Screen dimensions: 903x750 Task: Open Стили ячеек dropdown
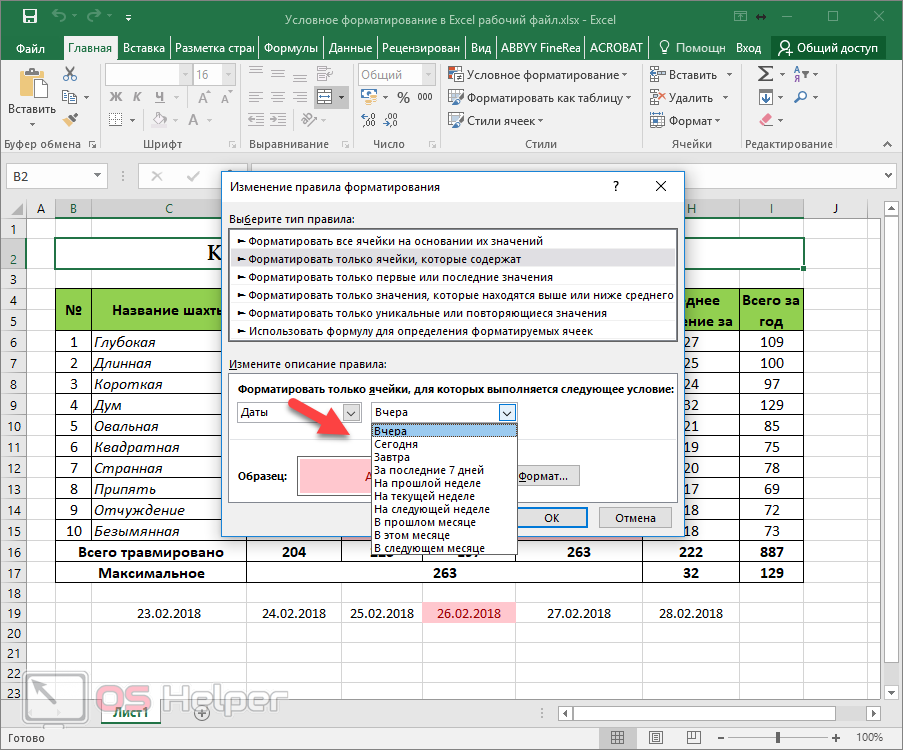496,120
